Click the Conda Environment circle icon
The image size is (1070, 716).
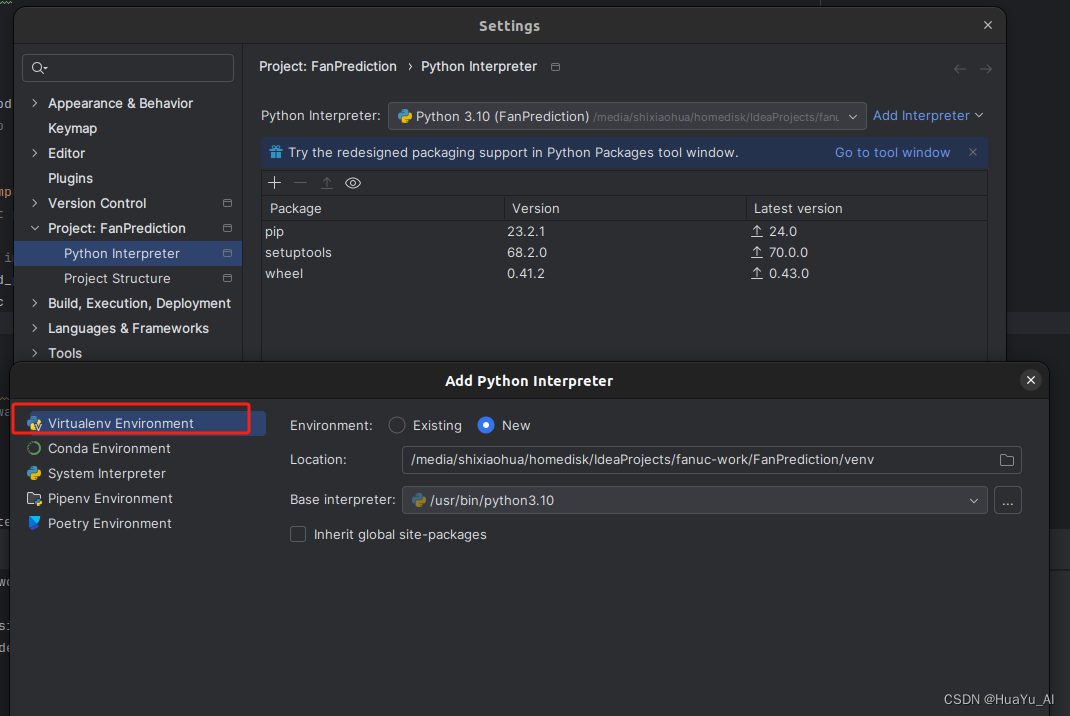(34, 448)
